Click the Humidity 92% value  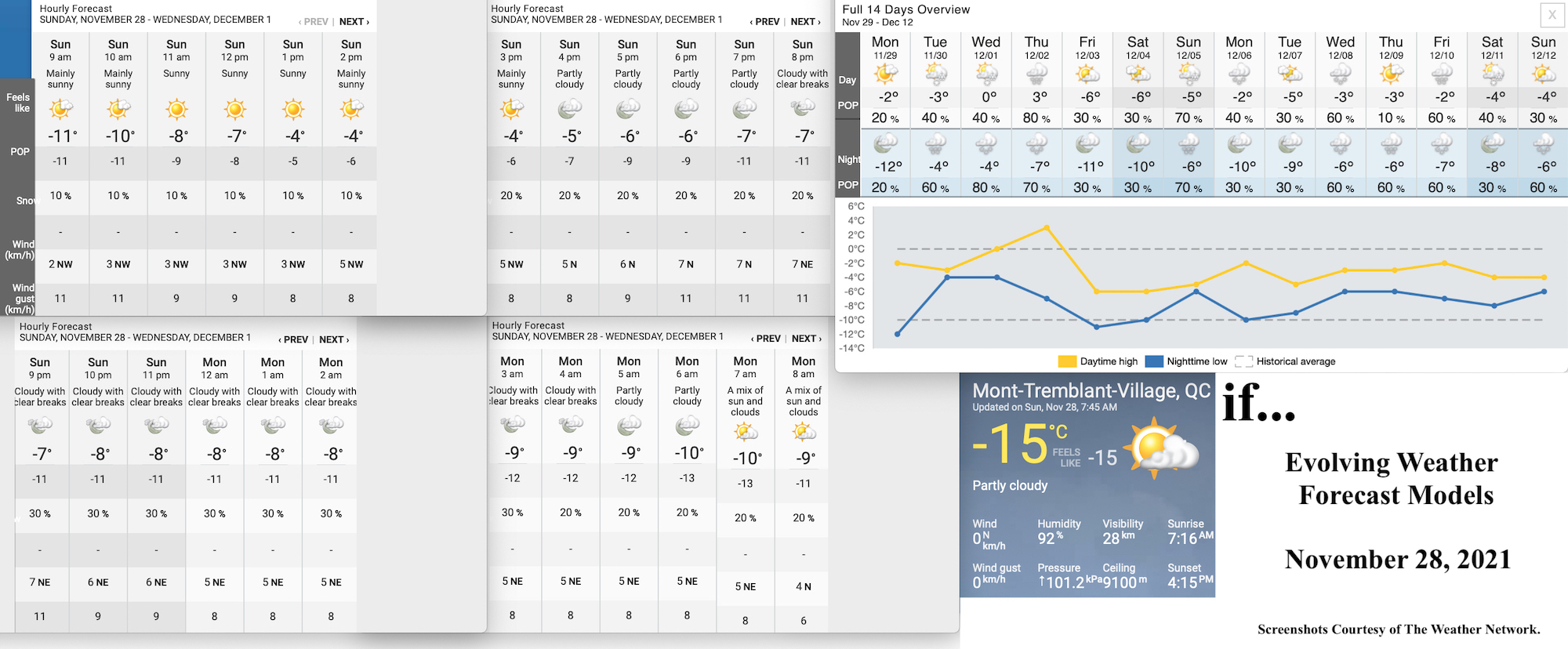[1051, 538]
